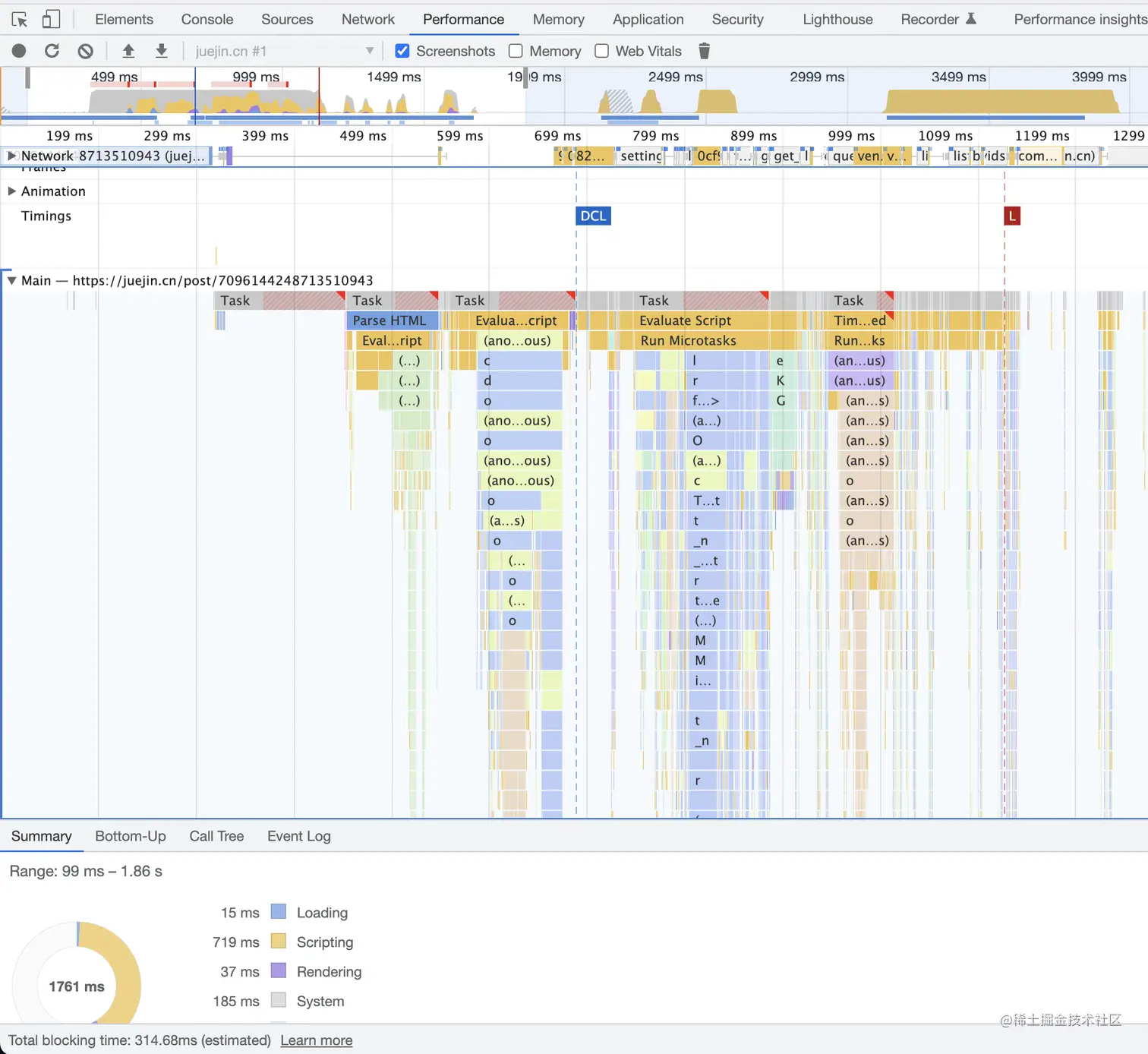Viewport: 1148px width, 1054px height.
Task: Expand the Network track
Action: tap(11, 156)
